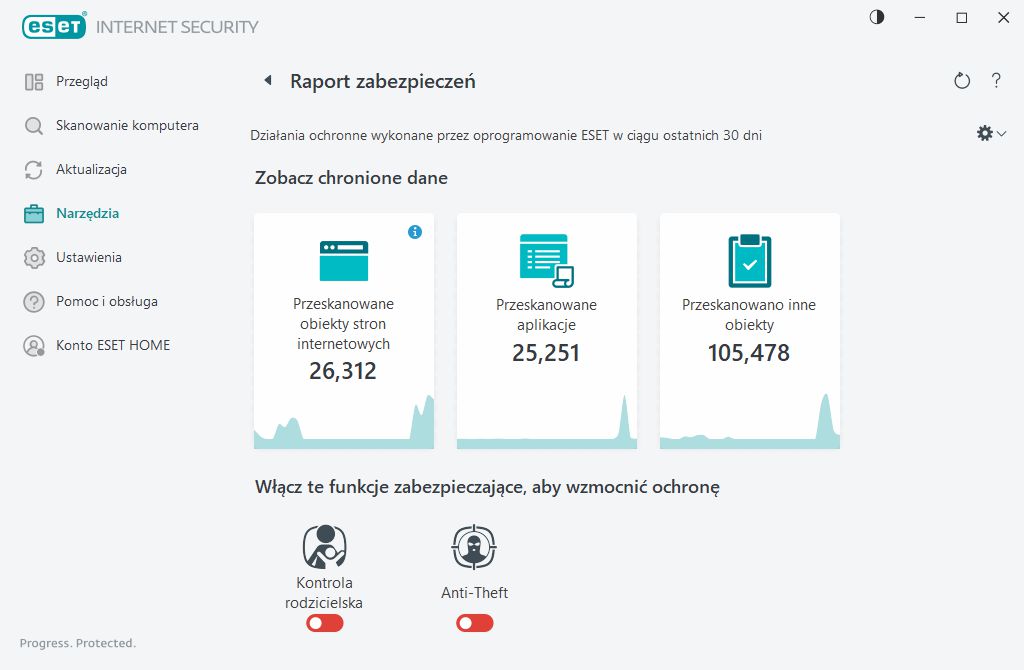
Task: Click the scanned applications card icon
Action: point(547,259)
